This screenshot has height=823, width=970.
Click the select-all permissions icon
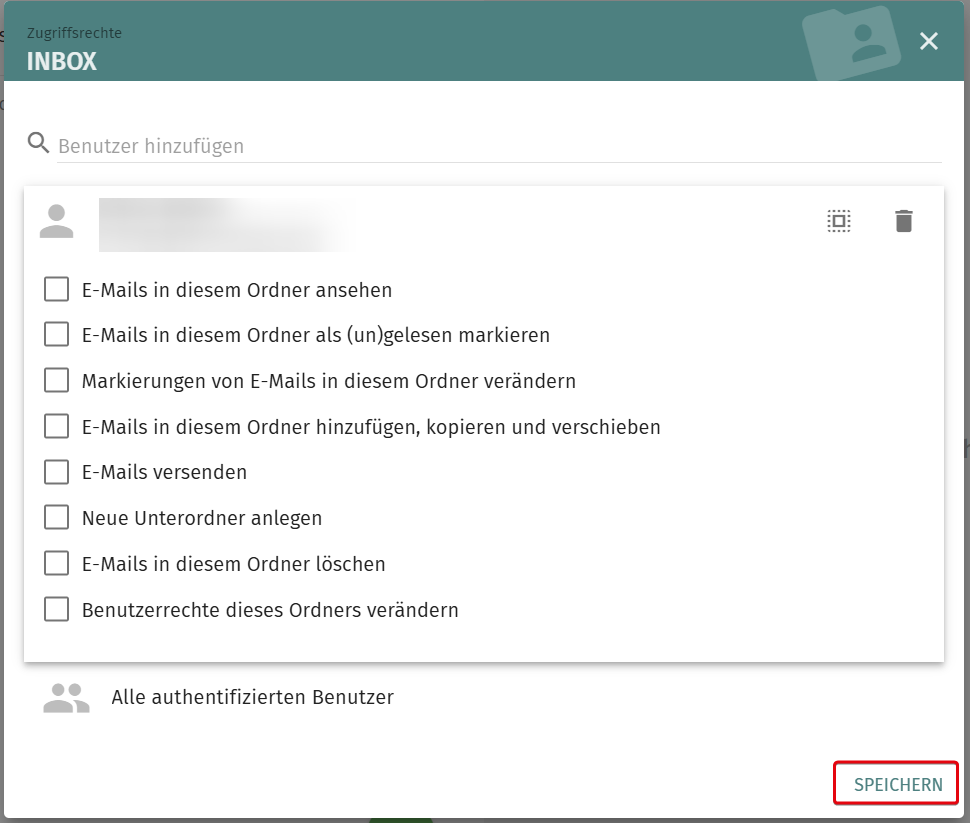(838, 221)
